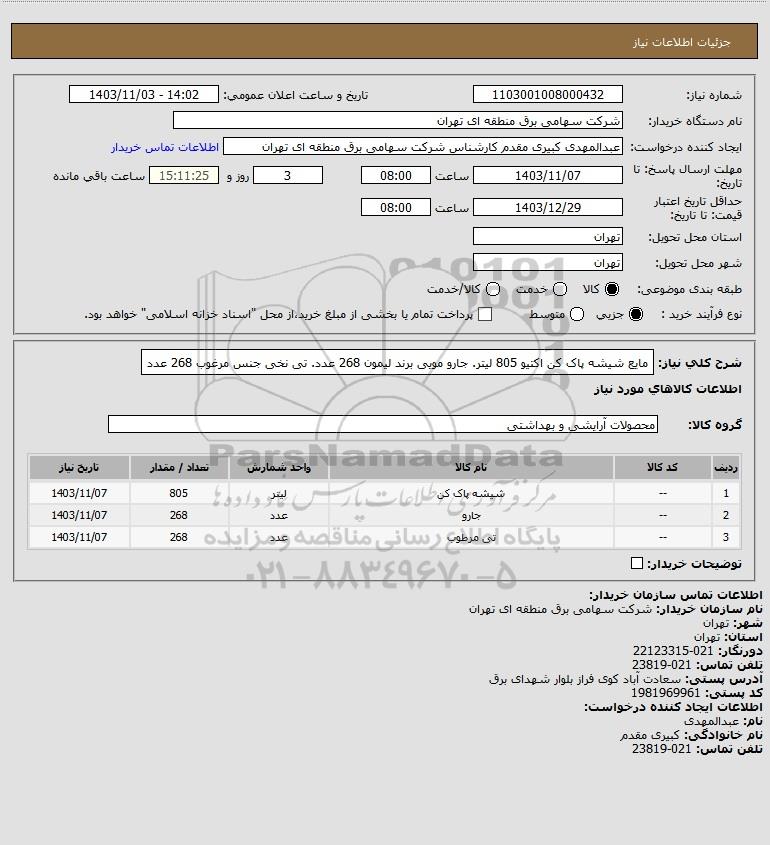Select the کالا radio button
Image resolution: width=770 pixels, height=845 pixels.
coord(612,289)
